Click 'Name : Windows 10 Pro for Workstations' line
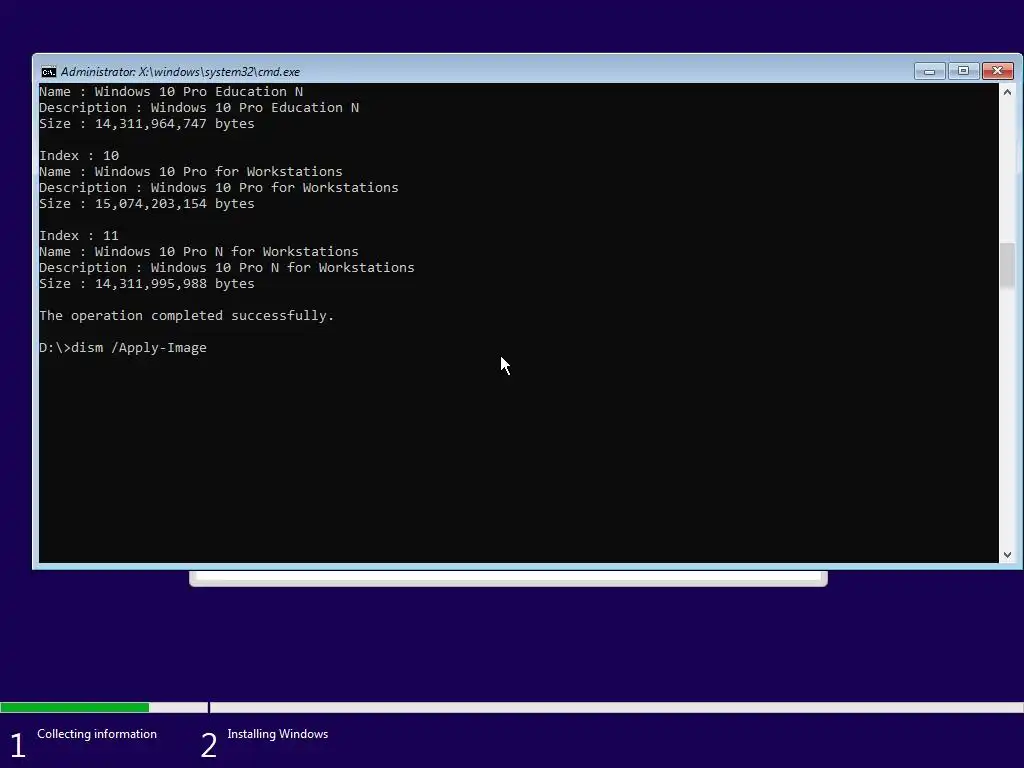 pyautogui.click(x=191, y=171)
